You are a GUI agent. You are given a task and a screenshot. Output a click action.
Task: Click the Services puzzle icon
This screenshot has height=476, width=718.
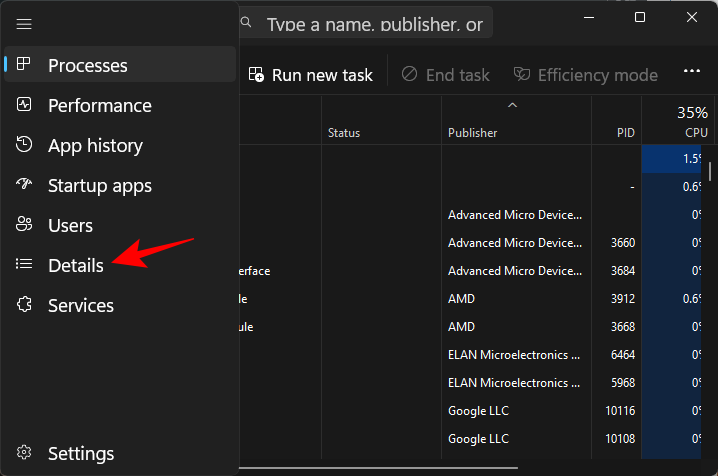[x=25, y=305]
